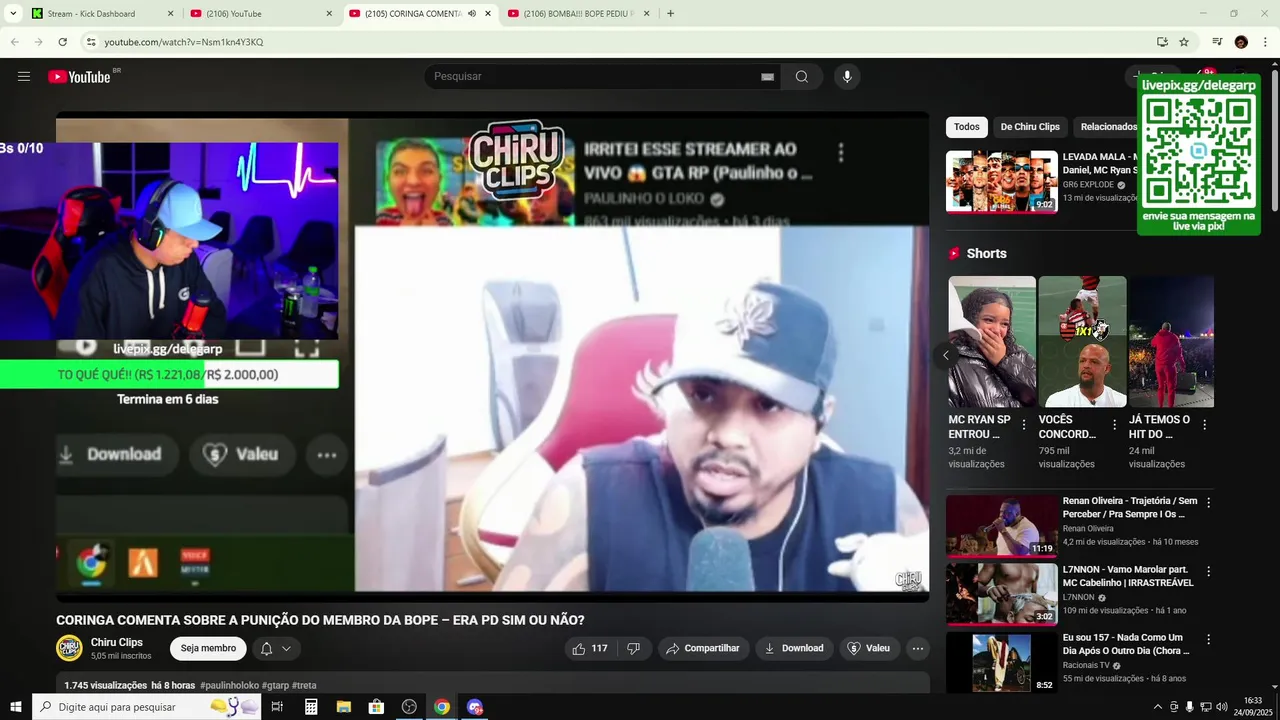The width and height of the screenshot is (1280, 720).
Task: Select the Relacionados chip
Action: (x=1109, y=127)
